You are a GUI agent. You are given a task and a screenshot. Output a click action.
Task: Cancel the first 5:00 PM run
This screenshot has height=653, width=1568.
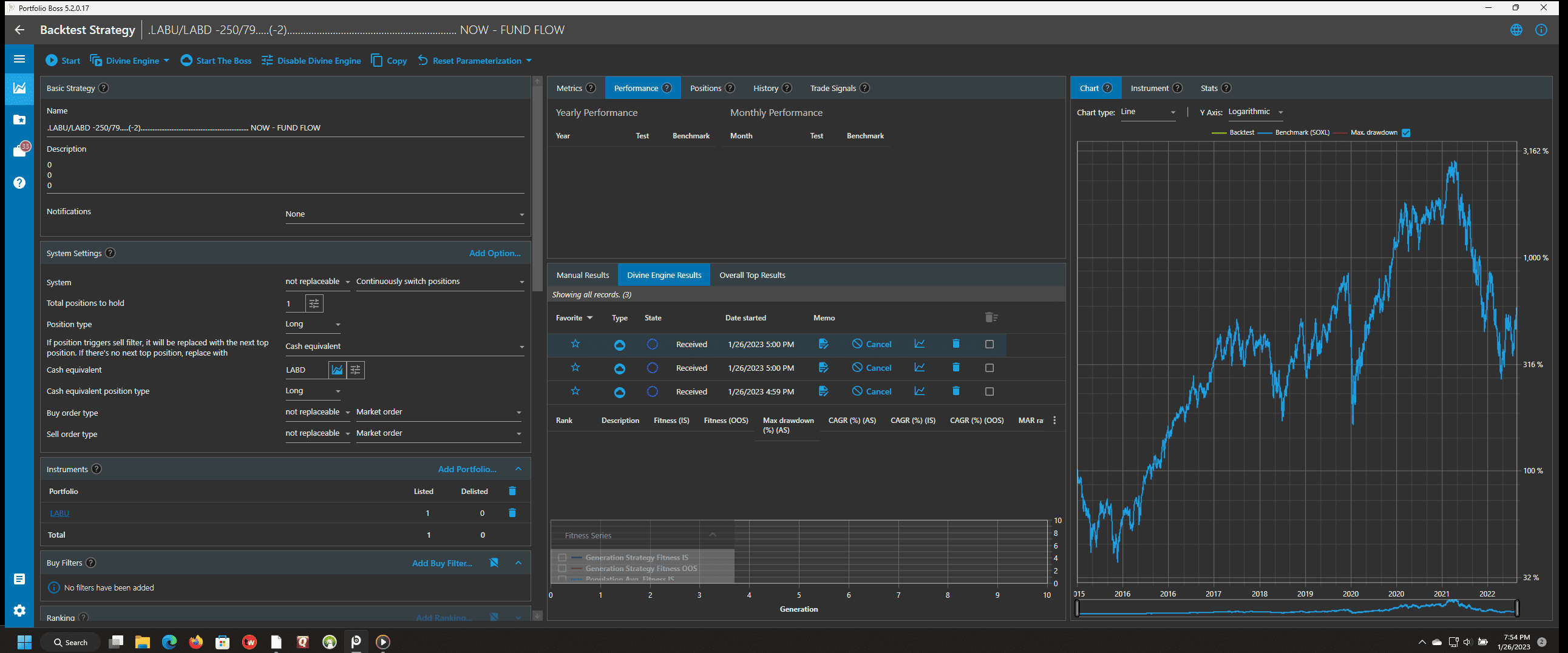pos(872,345)
